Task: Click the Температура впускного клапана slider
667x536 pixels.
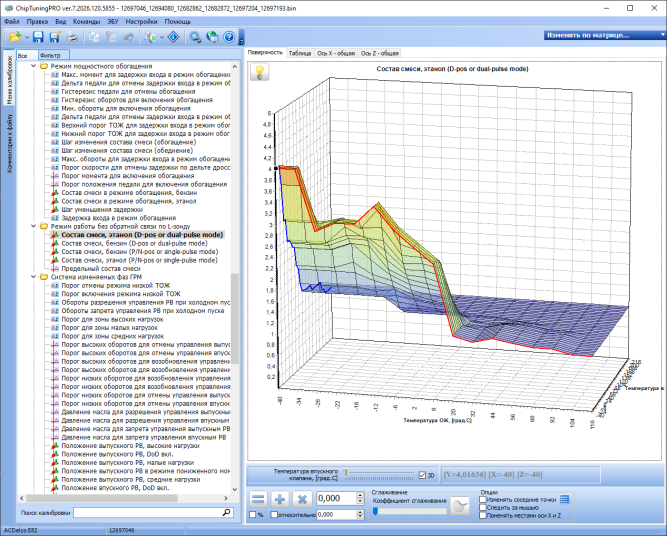Action: 379,473
